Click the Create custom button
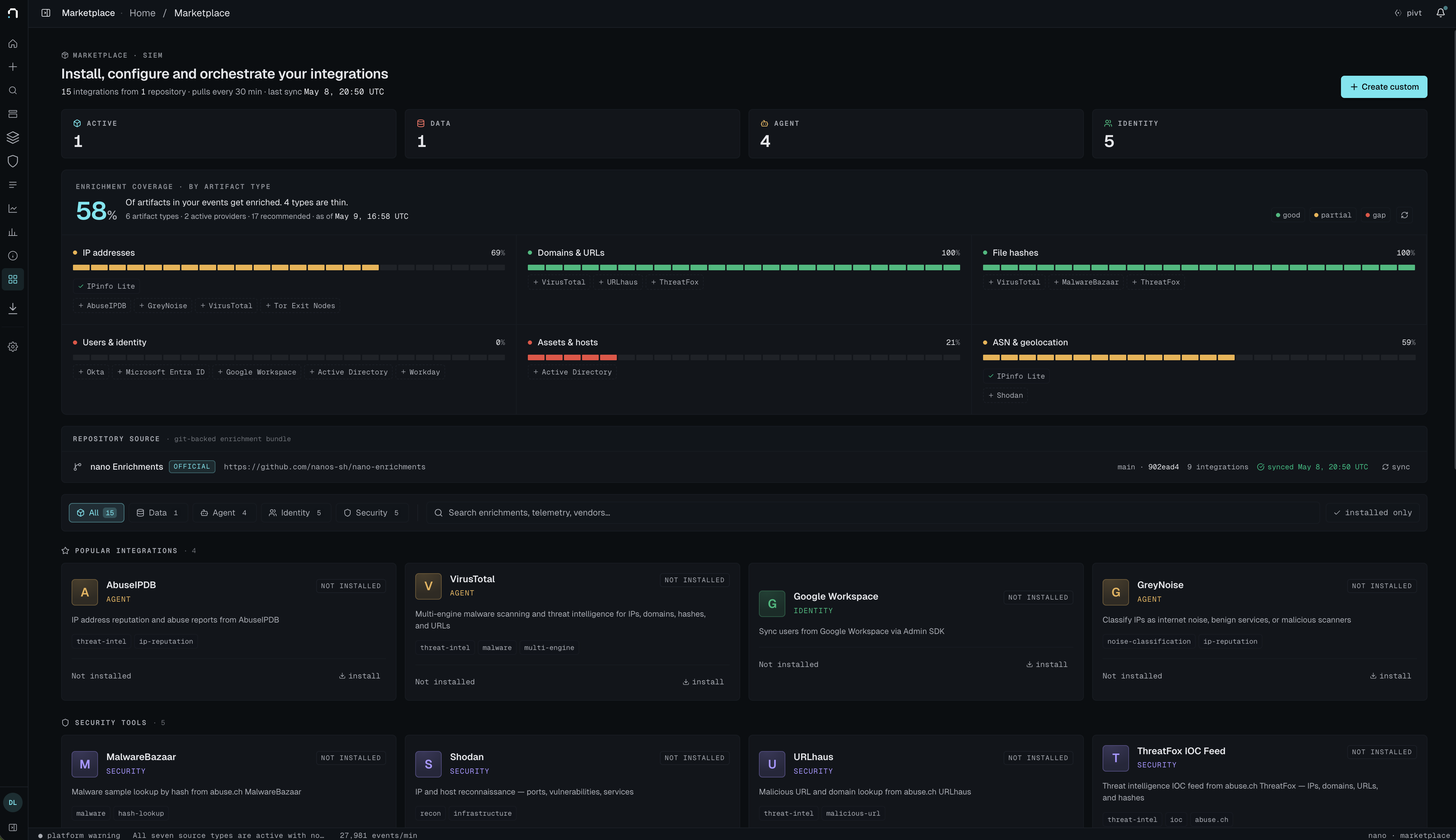Viewport: 1456px width, 840px height. pyautogui.click(x=1383, y=87)
